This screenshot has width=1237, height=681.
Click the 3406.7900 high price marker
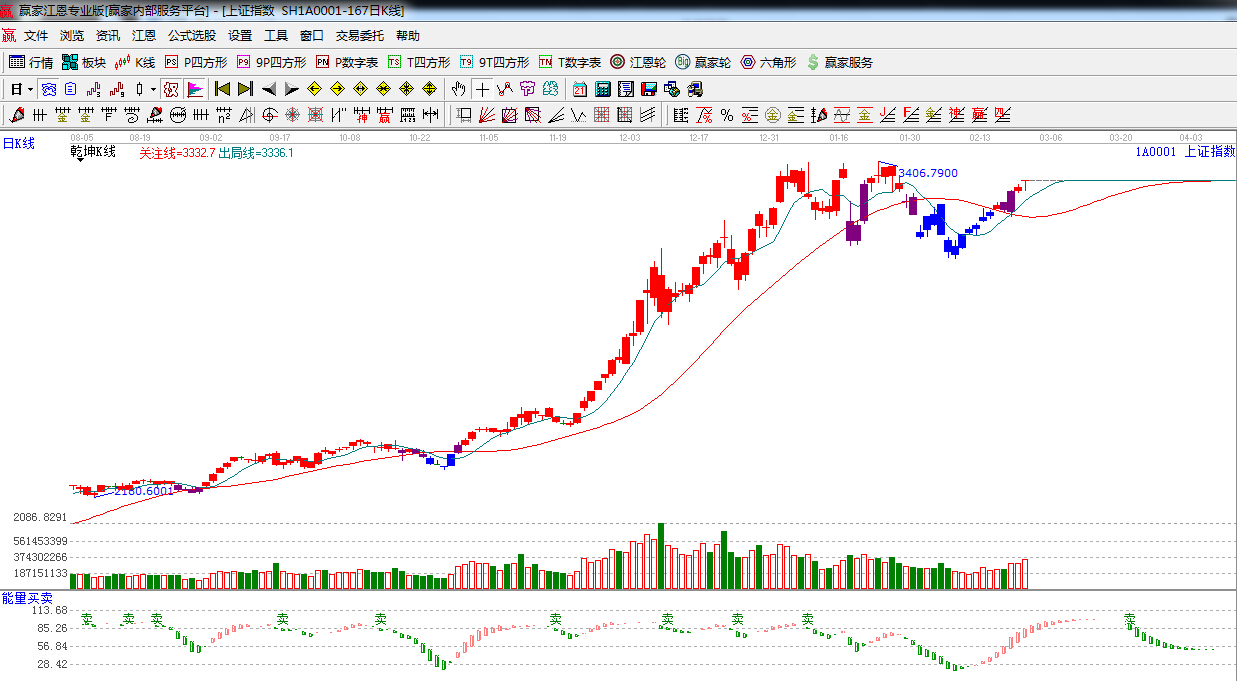(927, 173)
